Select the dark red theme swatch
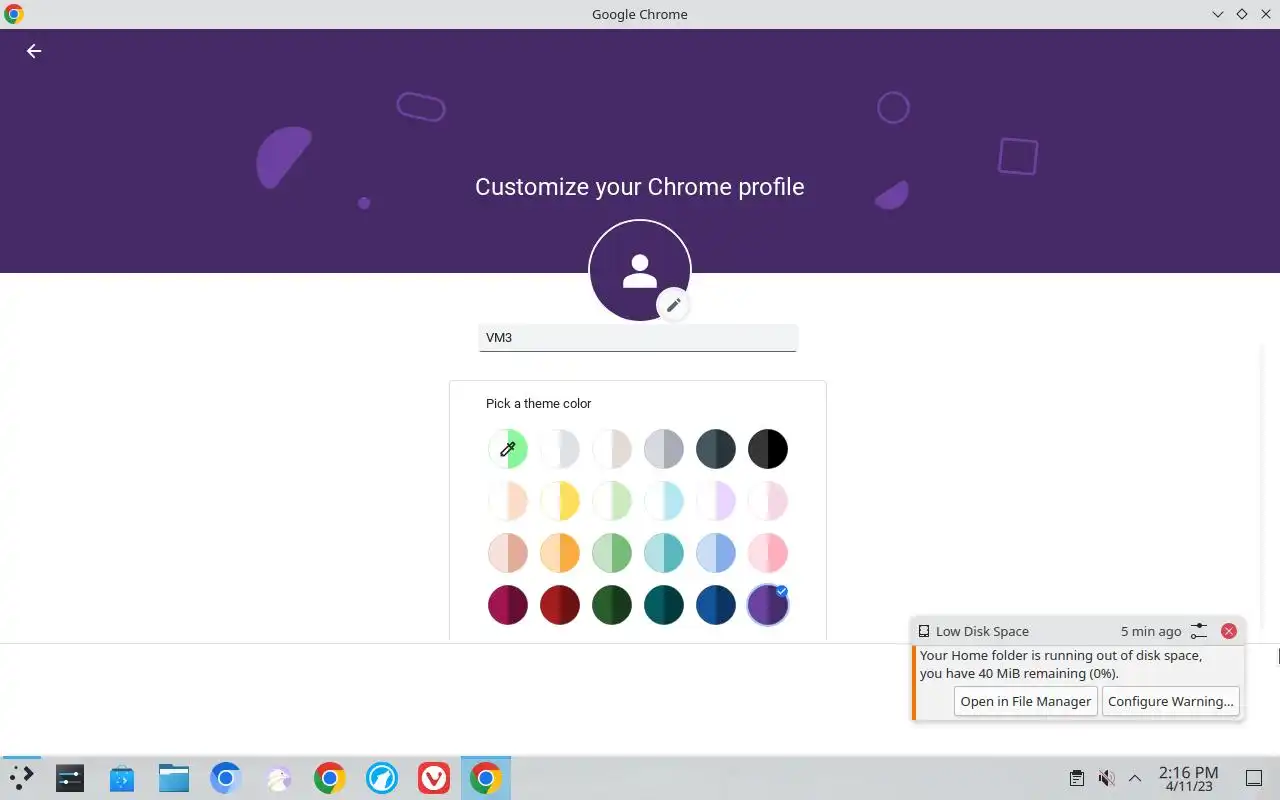Image resolution: width=1280 pixels, height=800 pixels. pyautogui.click(x=560, y=605)
